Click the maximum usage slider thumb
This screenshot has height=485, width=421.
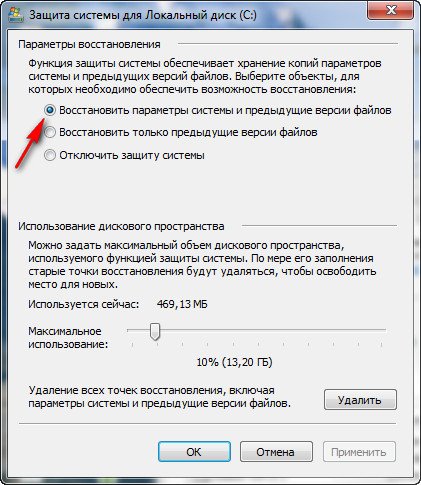coord(155,331)
